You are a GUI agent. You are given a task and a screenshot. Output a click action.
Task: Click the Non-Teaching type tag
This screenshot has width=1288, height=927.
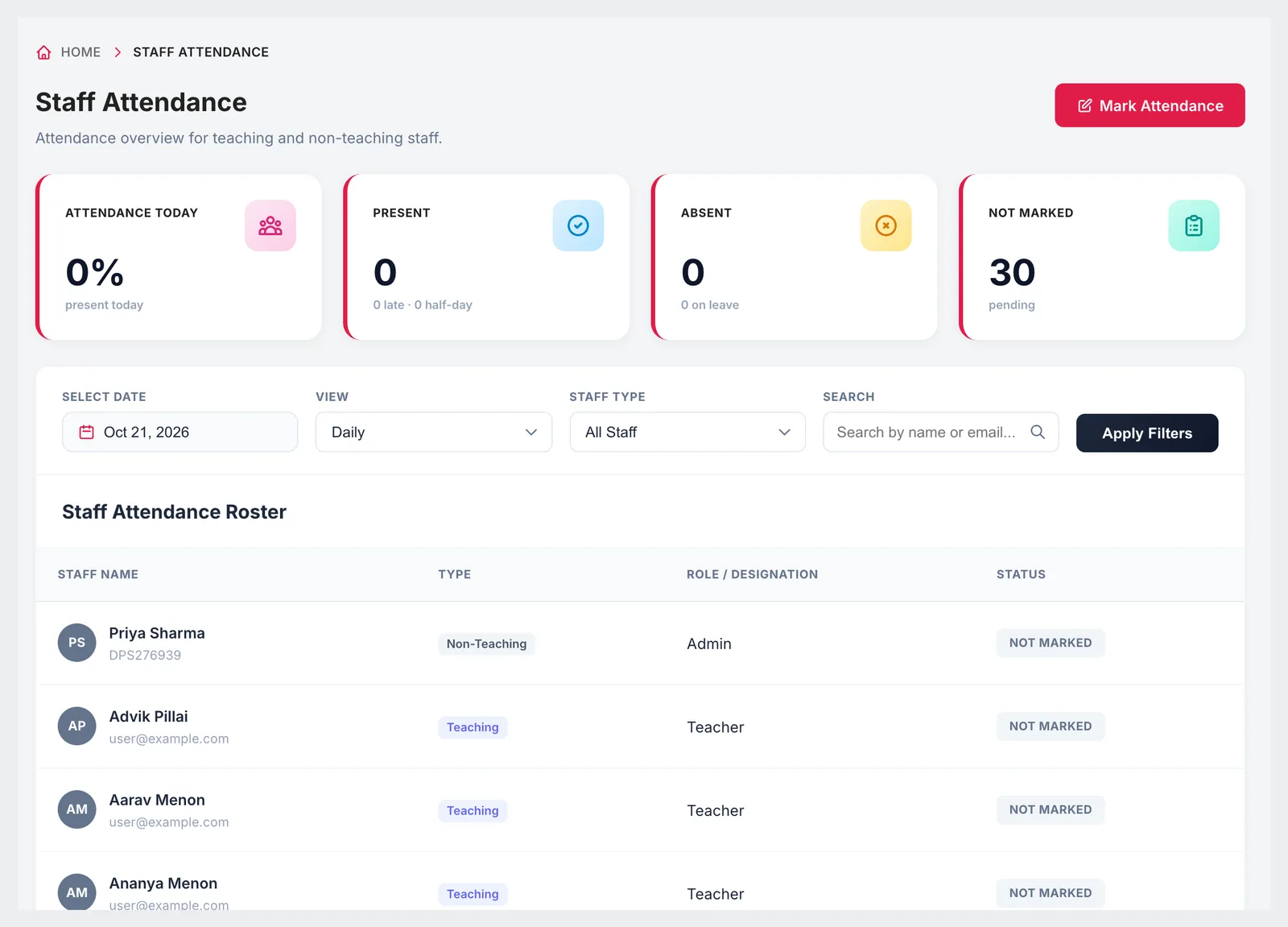486,644
